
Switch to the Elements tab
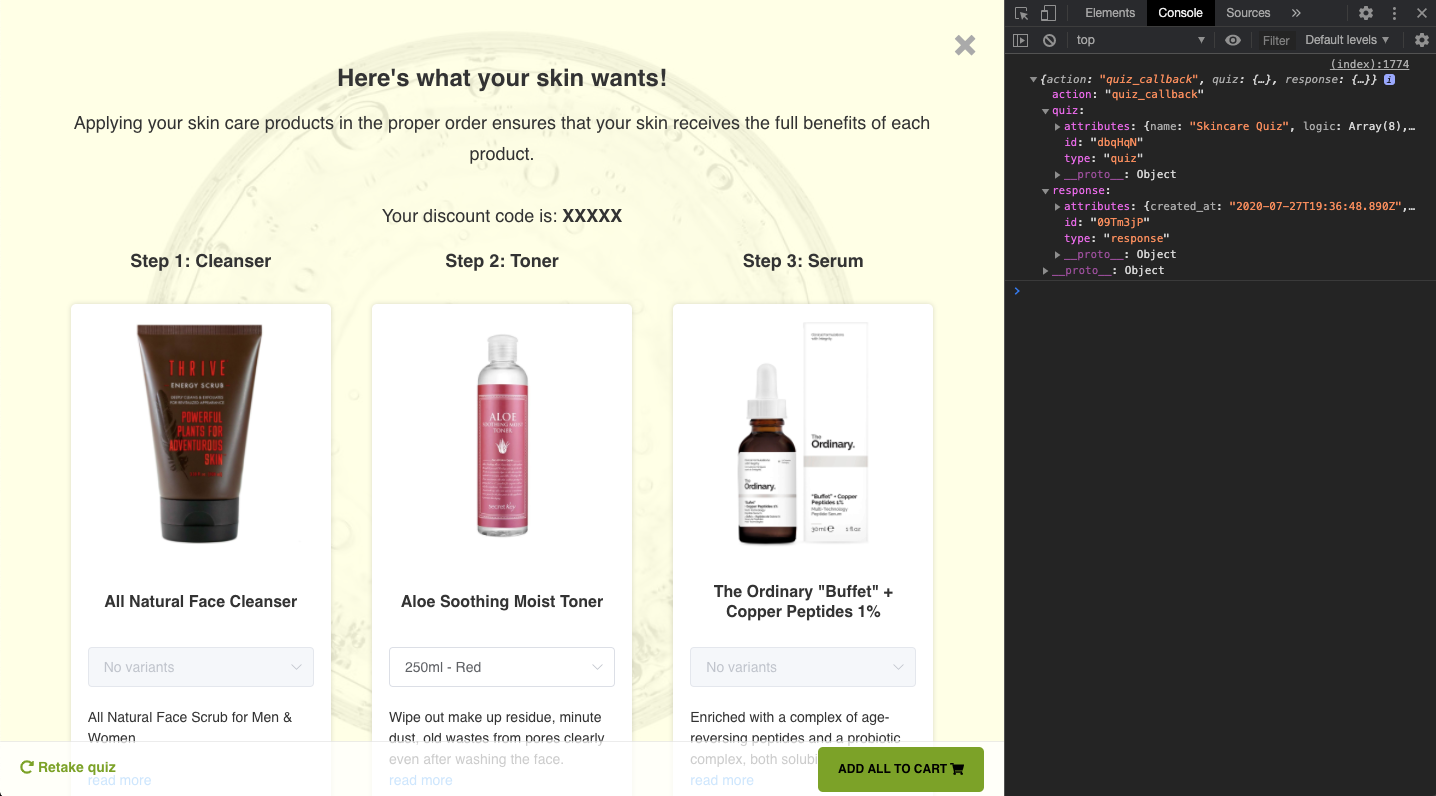[1110, 13]
